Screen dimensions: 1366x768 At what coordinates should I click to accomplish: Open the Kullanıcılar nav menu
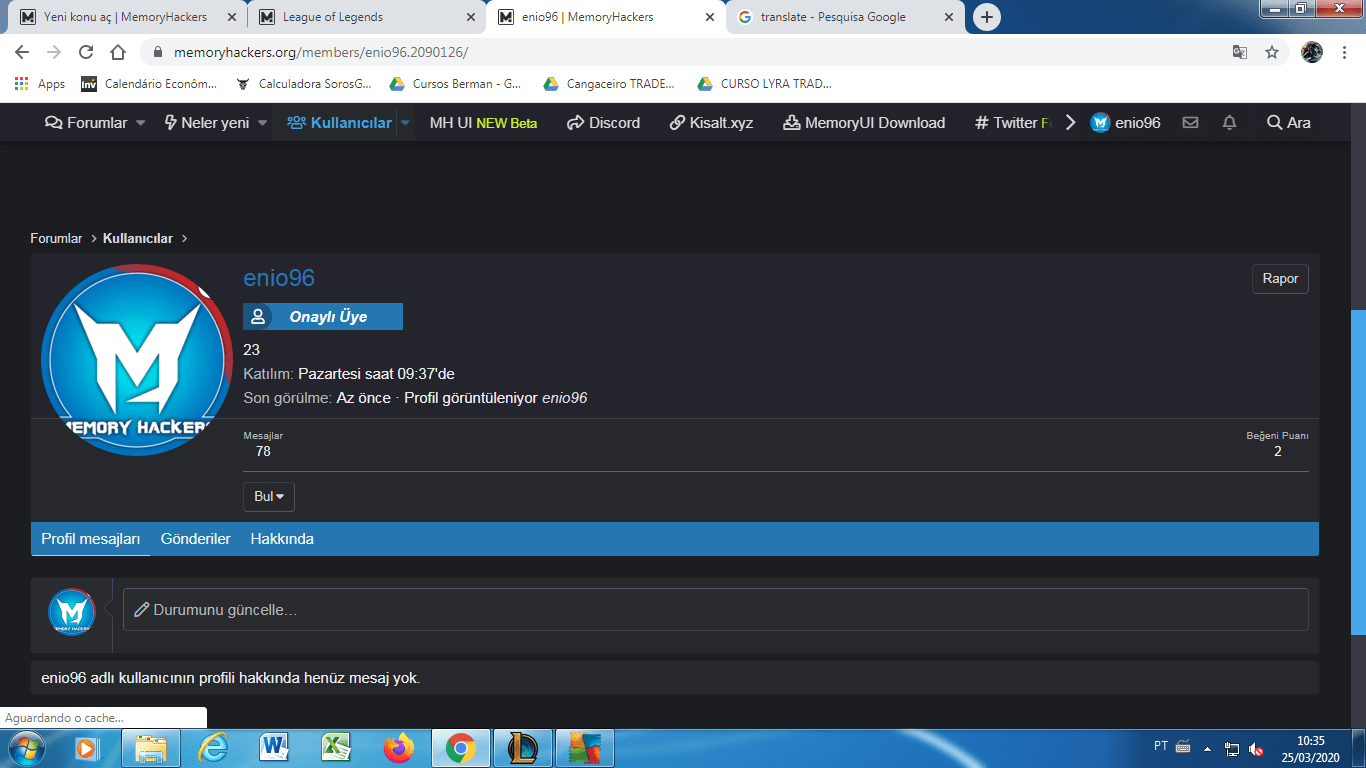[x=340, y=123]
